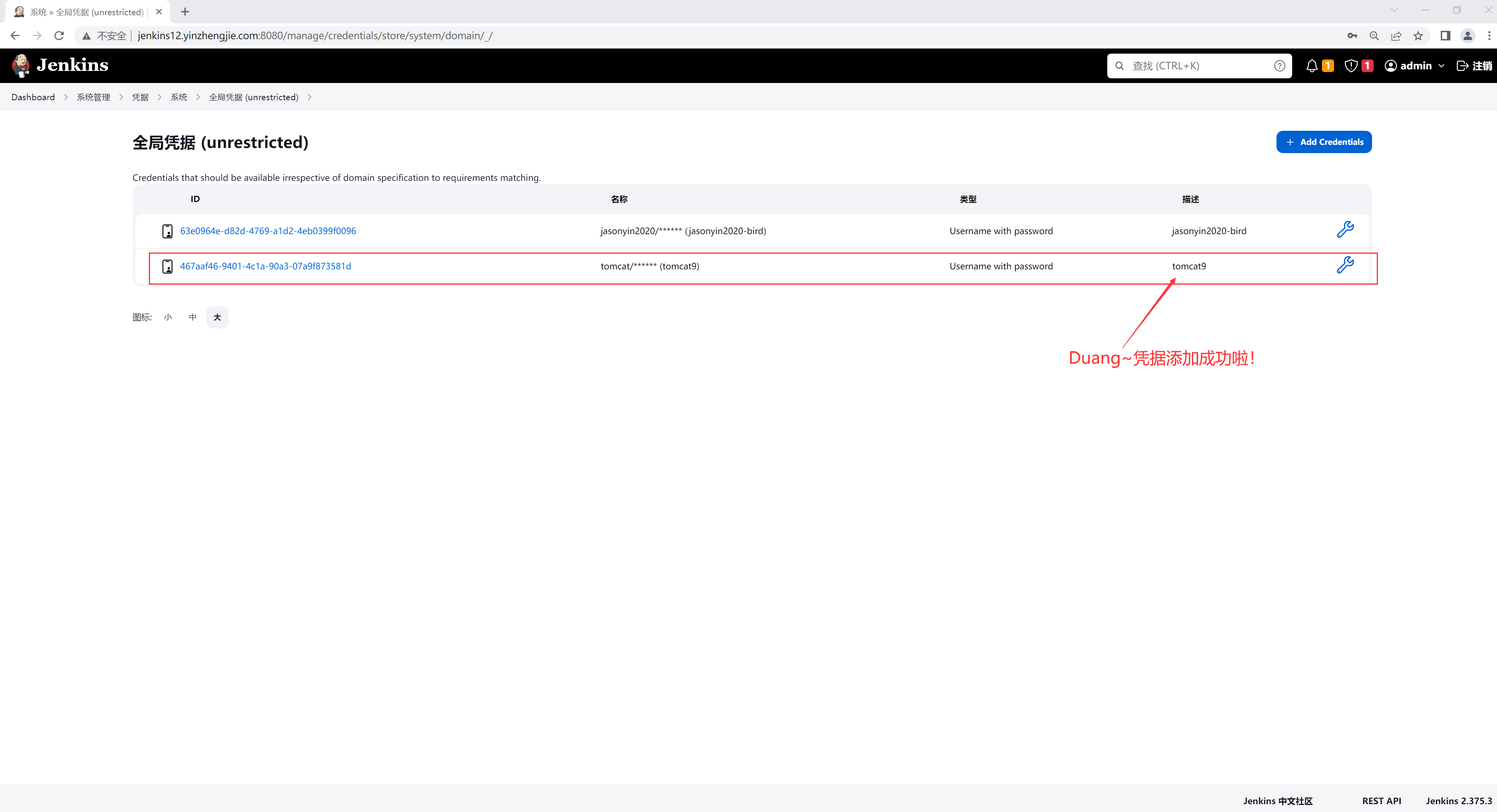Go to 凭据 breadcrumb item

click(x=140, y=97)
